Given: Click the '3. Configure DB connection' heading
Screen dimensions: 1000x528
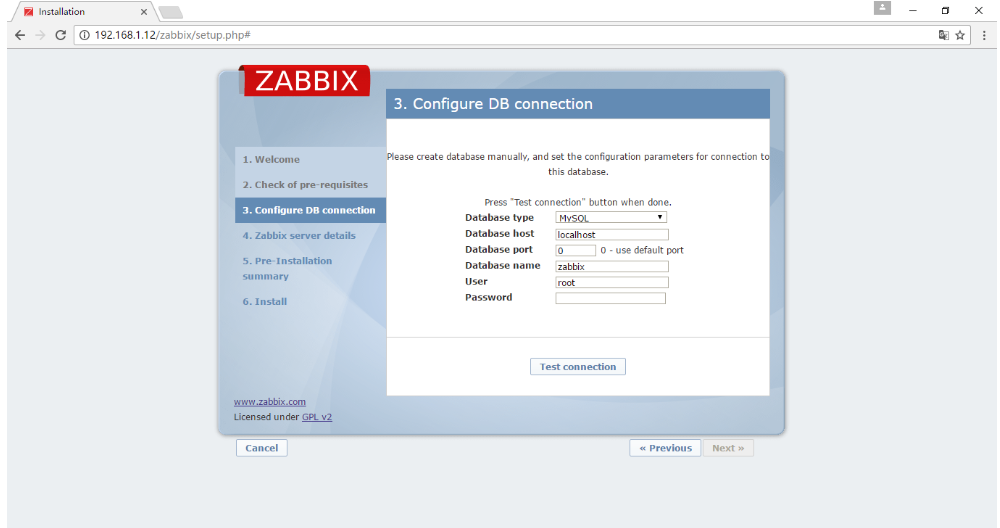Looking at the screenshot, I should click(493, 104).
